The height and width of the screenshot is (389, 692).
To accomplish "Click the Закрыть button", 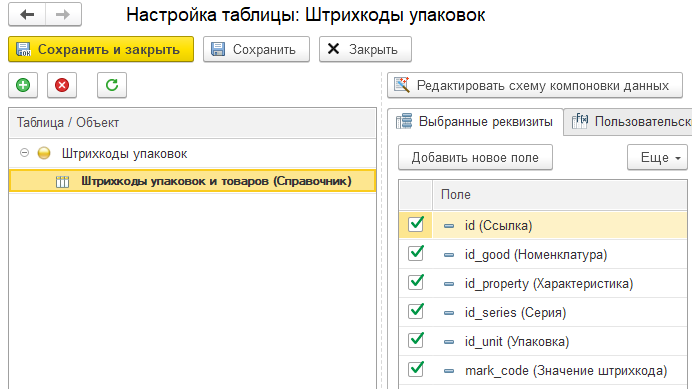I will click(365, 49).
